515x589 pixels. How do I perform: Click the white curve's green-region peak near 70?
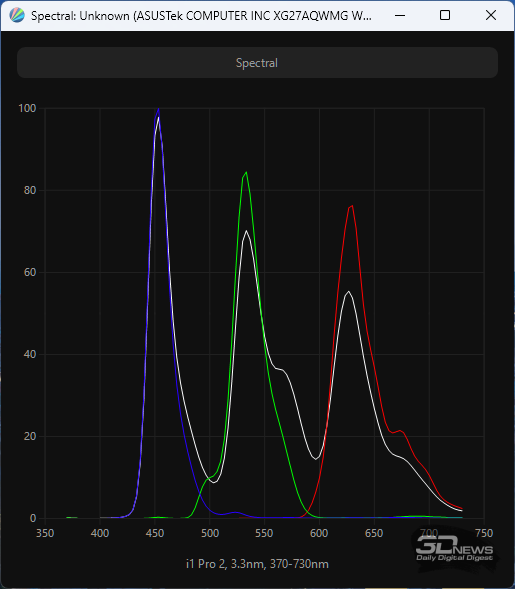pos(246,231)
